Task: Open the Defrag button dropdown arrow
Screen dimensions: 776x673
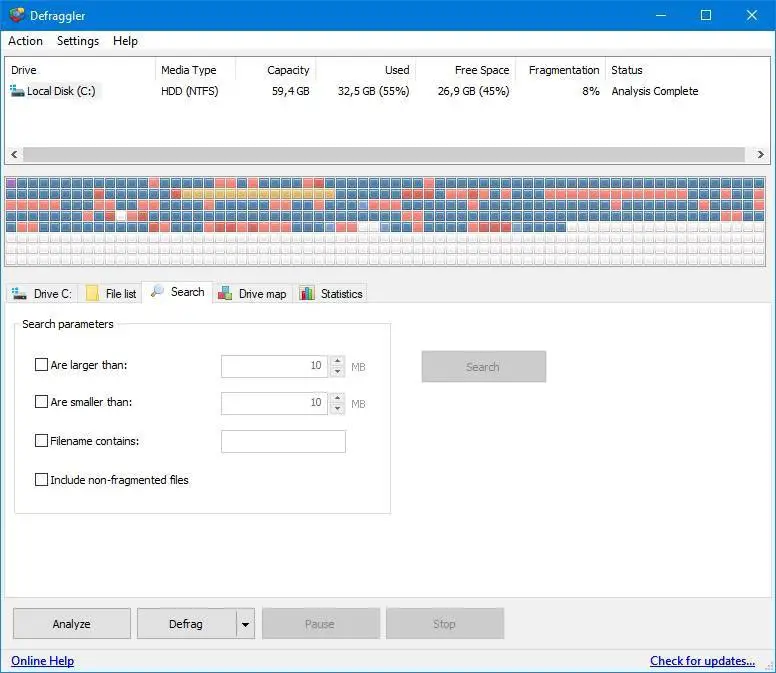Action: (245, 624)
